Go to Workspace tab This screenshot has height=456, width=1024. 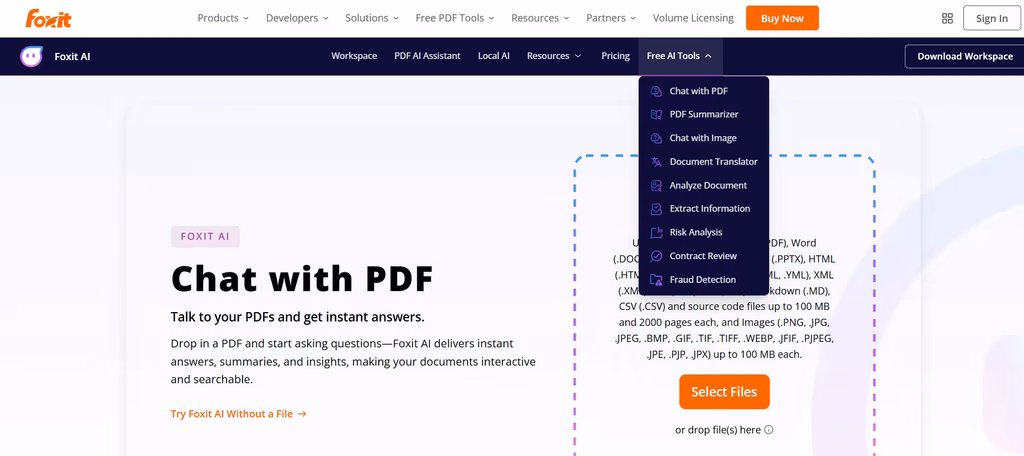tap(354, 56)
